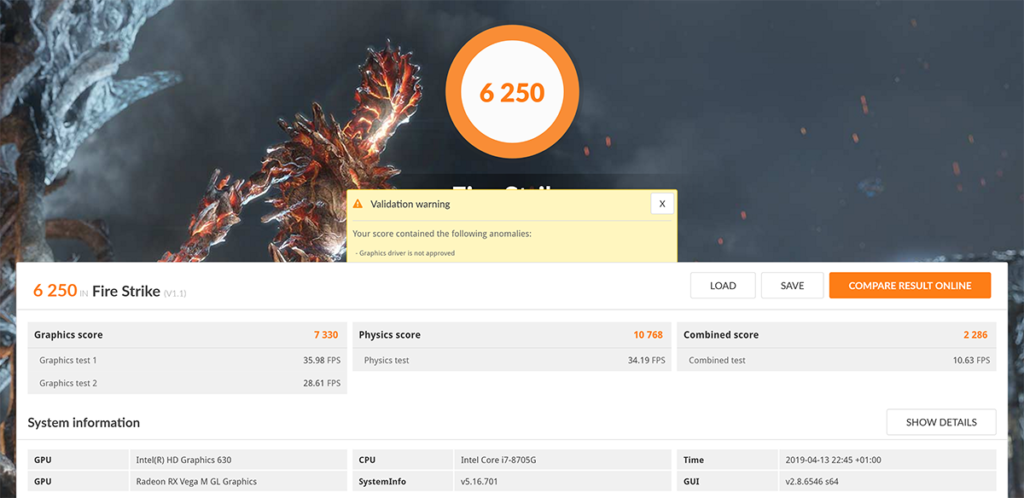This screenshot has height=498, width=1024.
Task: Select the Physics score header
Action: point(511,335)
